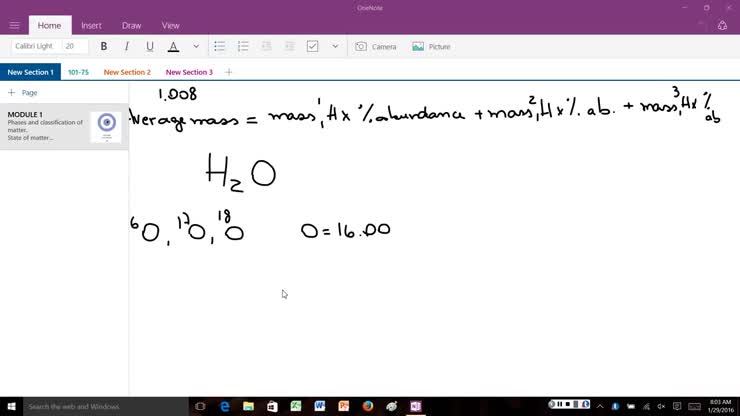Toggle bold formatting
Image resolution: width=740 pixels, height=416 pixels.
click(104, 46)
